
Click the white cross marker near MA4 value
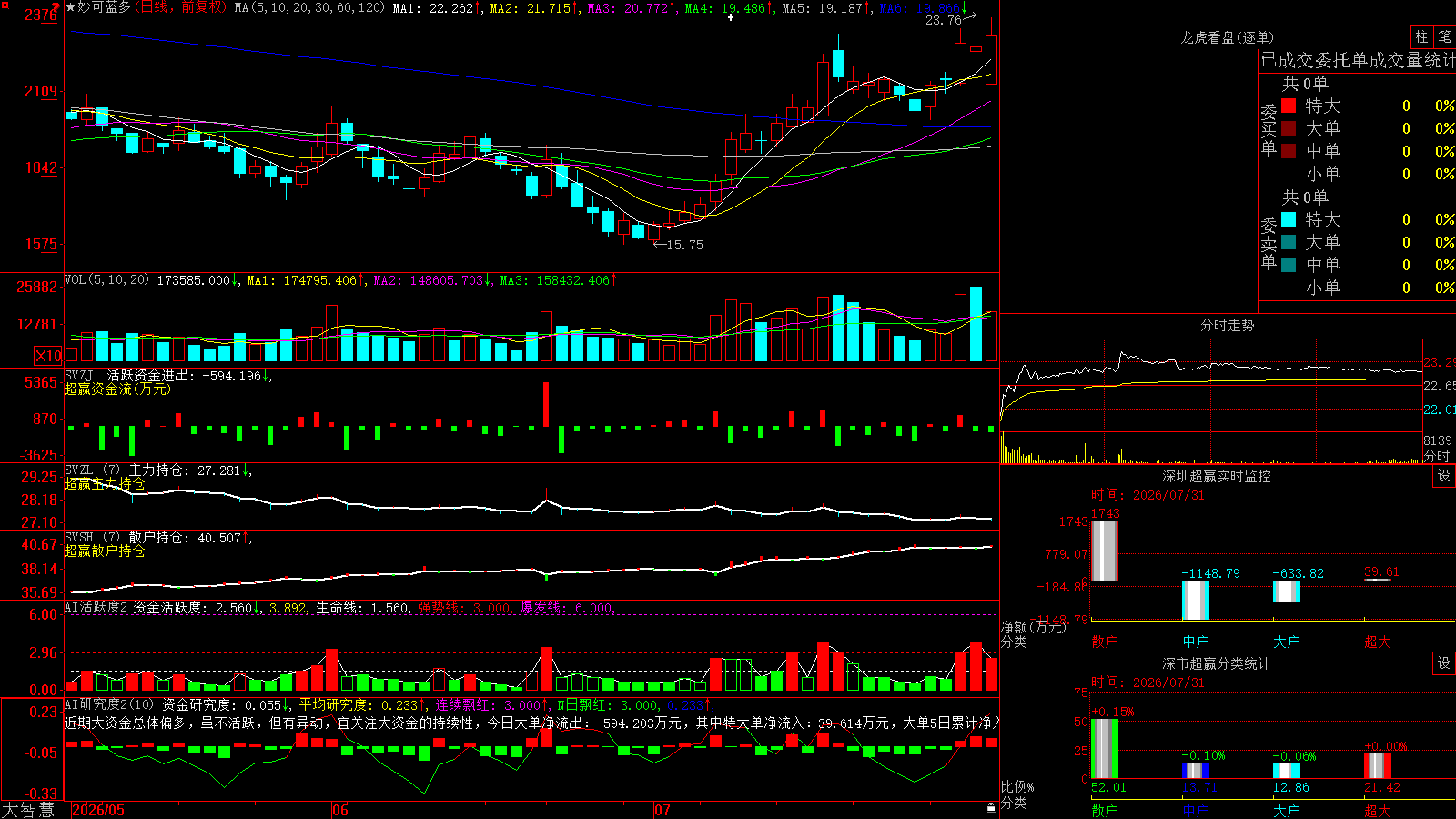click(730, 16)
